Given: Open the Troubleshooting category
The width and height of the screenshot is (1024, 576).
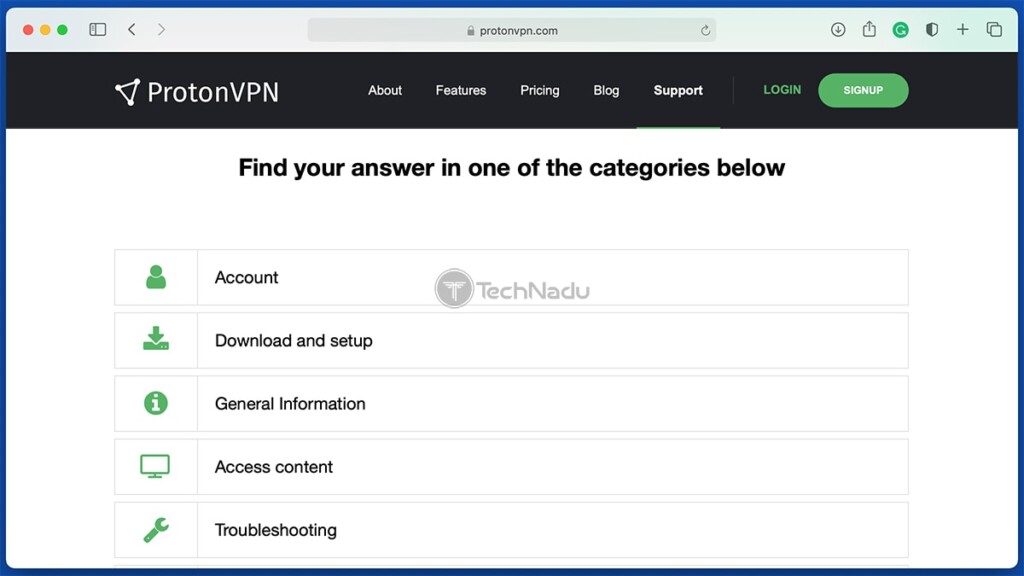Looking at the screenshot, I should pyautogui.click(x=511, y=530).
